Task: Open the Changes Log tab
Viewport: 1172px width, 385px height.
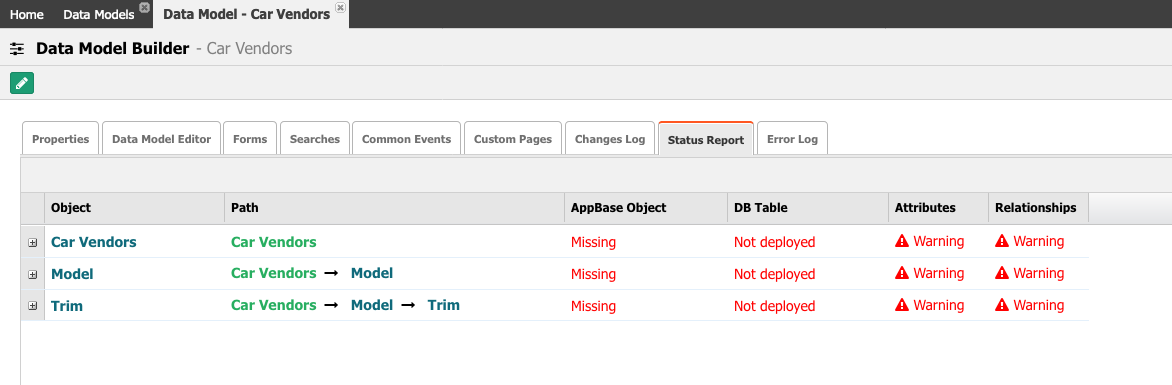Action: point(610,138)
